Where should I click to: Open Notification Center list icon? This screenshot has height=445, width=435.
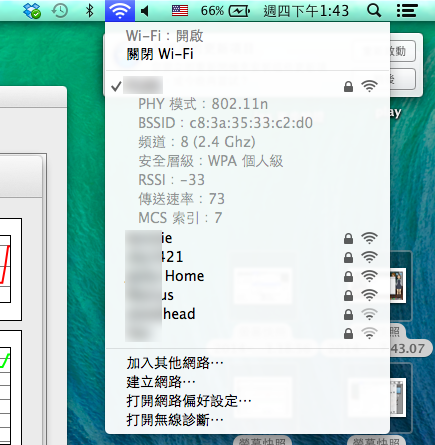pyautogui.click(x=407, y=11)
